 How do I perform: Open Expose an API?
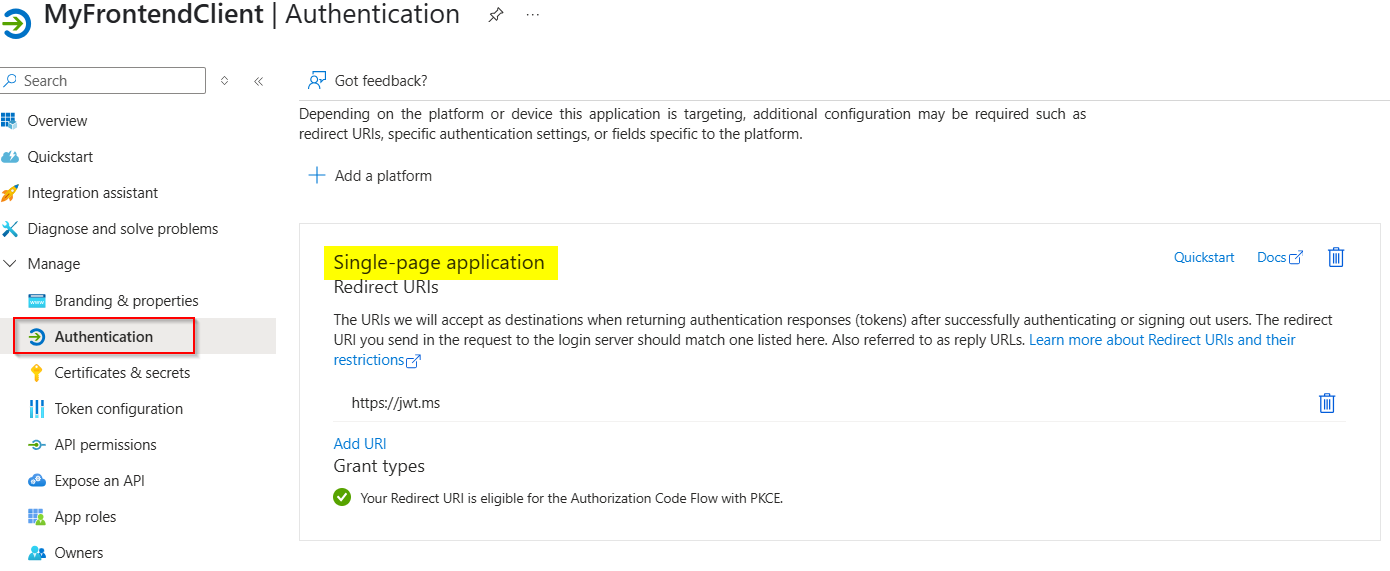[100, 481]
